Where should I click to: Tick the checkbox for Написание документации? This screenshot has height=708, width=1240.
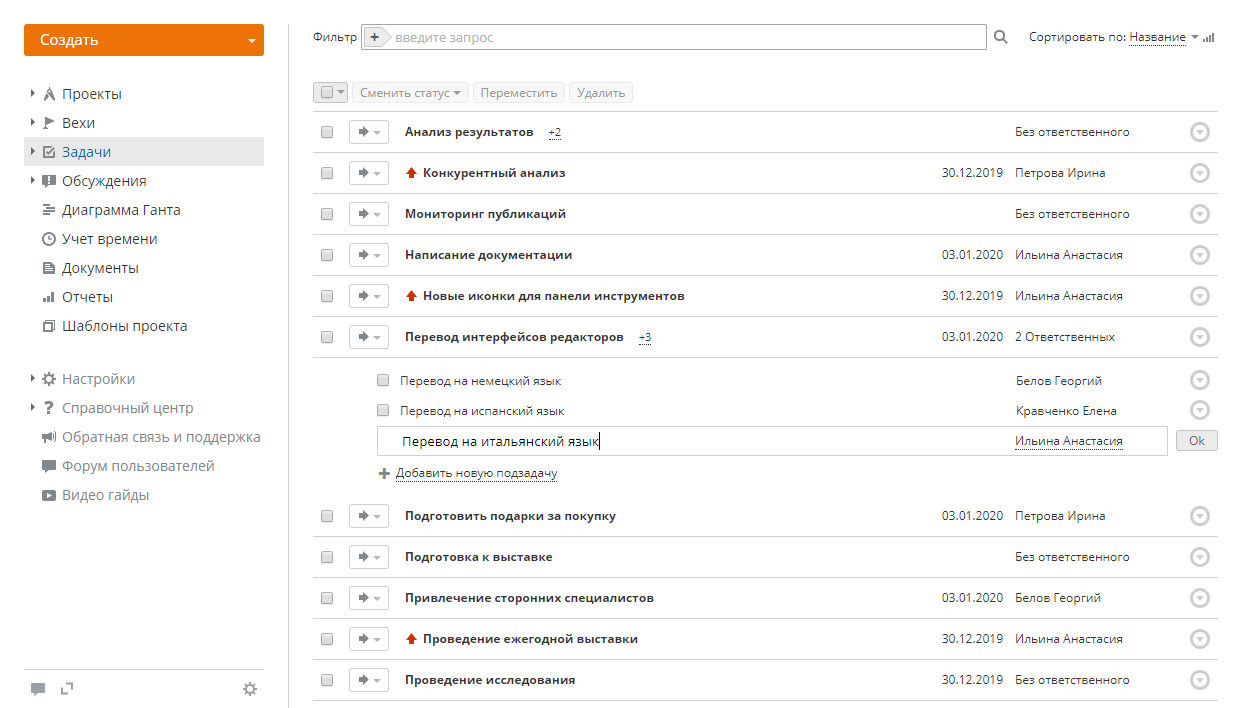(327, 255)
